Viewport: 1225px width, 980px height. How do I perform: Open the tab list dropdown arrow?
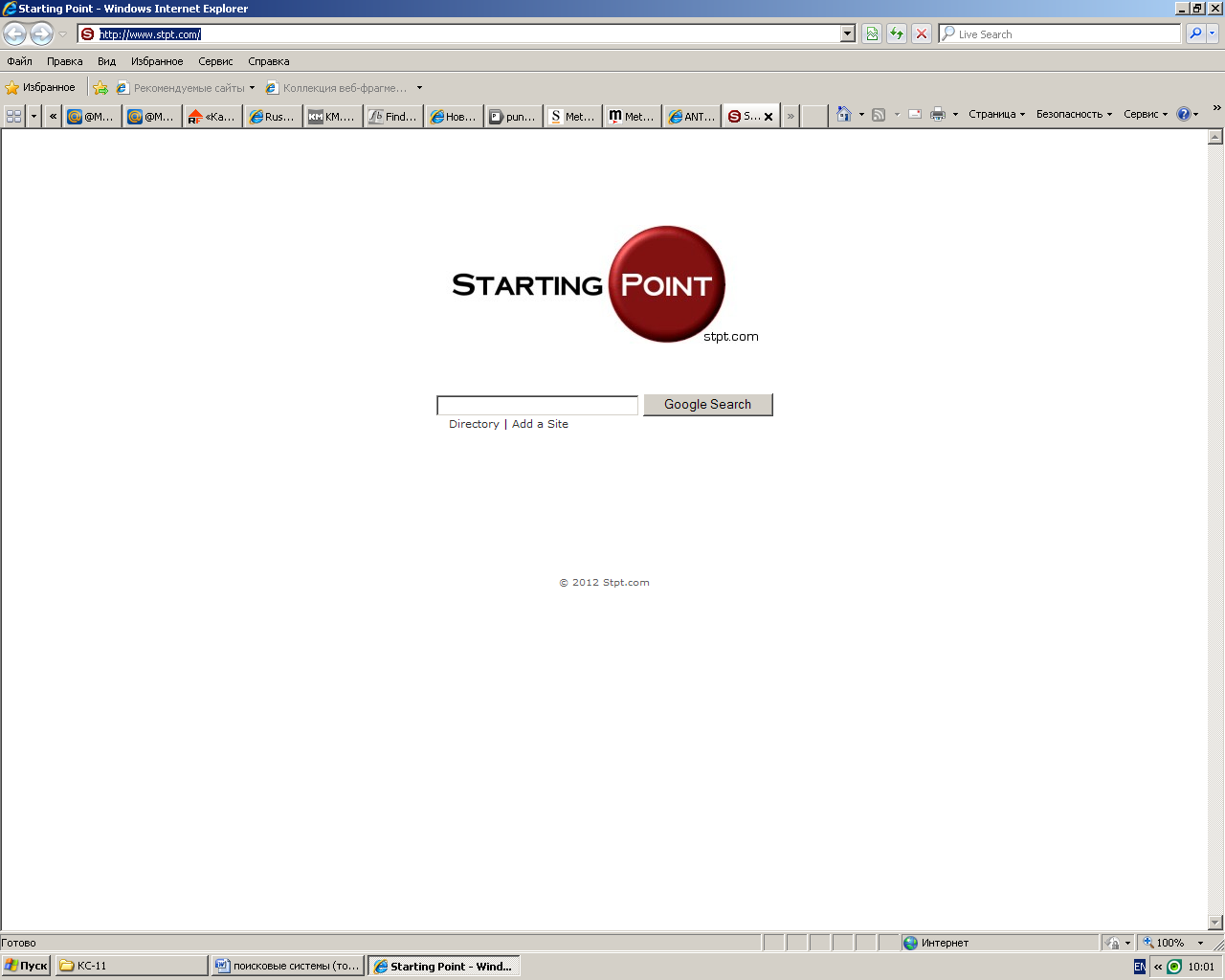click(x=33, y=116)
